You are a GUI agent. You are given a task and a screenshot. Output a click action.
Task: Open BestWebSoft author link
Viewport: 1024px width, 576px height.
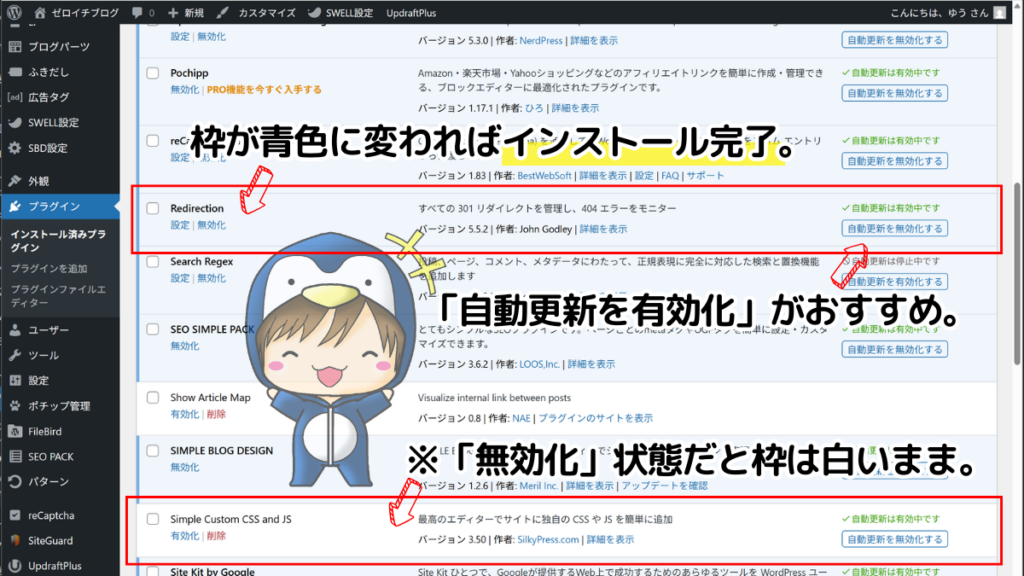pyautogui.click(x=544, y=176)
